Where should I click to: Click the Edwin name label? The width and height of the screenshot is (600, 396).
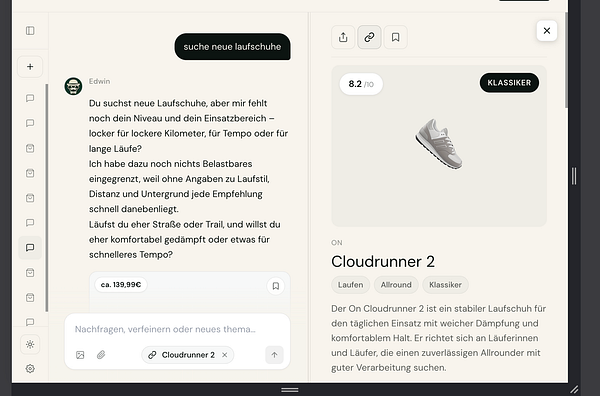pyautogui.click(x=99, y=81)
